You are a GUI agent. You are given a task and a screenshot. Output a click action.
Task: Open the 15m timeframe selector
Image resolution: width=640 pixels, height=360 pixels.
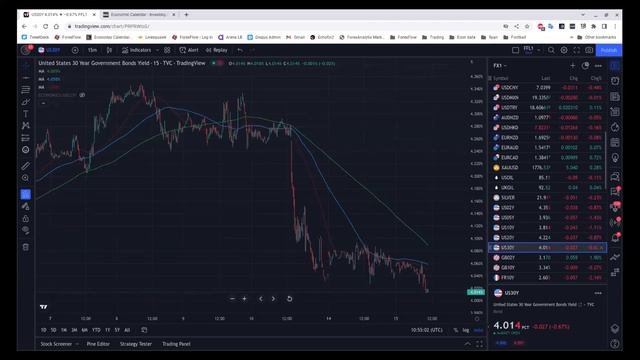click(x=92, y=50)
